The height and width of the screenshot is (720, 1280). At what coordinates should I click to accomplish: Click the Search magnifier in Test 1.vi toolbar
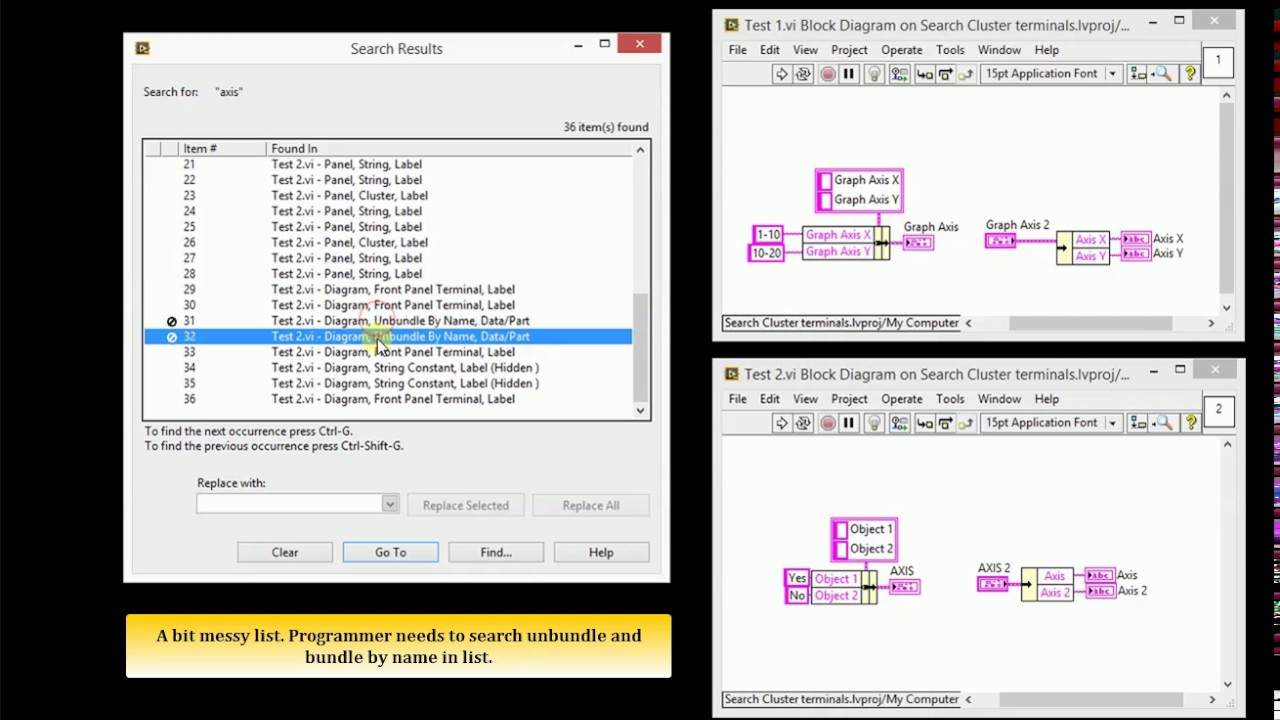pos(1163,74)
